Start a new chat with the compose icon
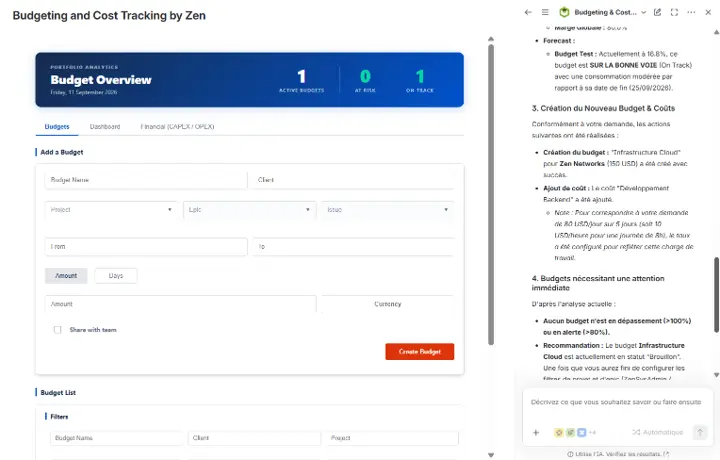Image resolution: width=720 pixels, height=460 pixels. (658, 12)
